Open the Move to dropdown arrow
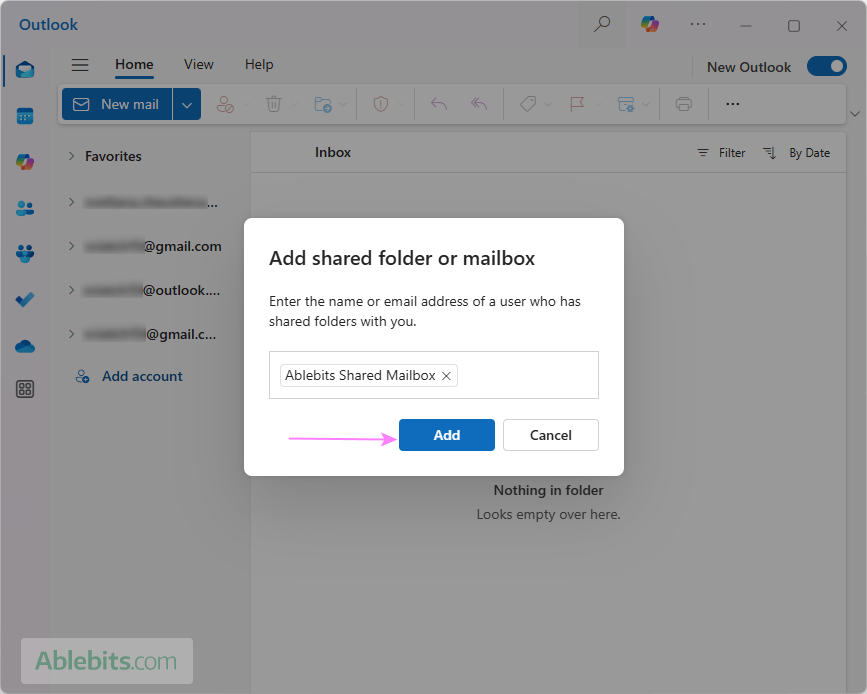The image size is (867, 694). pos(343,104)
